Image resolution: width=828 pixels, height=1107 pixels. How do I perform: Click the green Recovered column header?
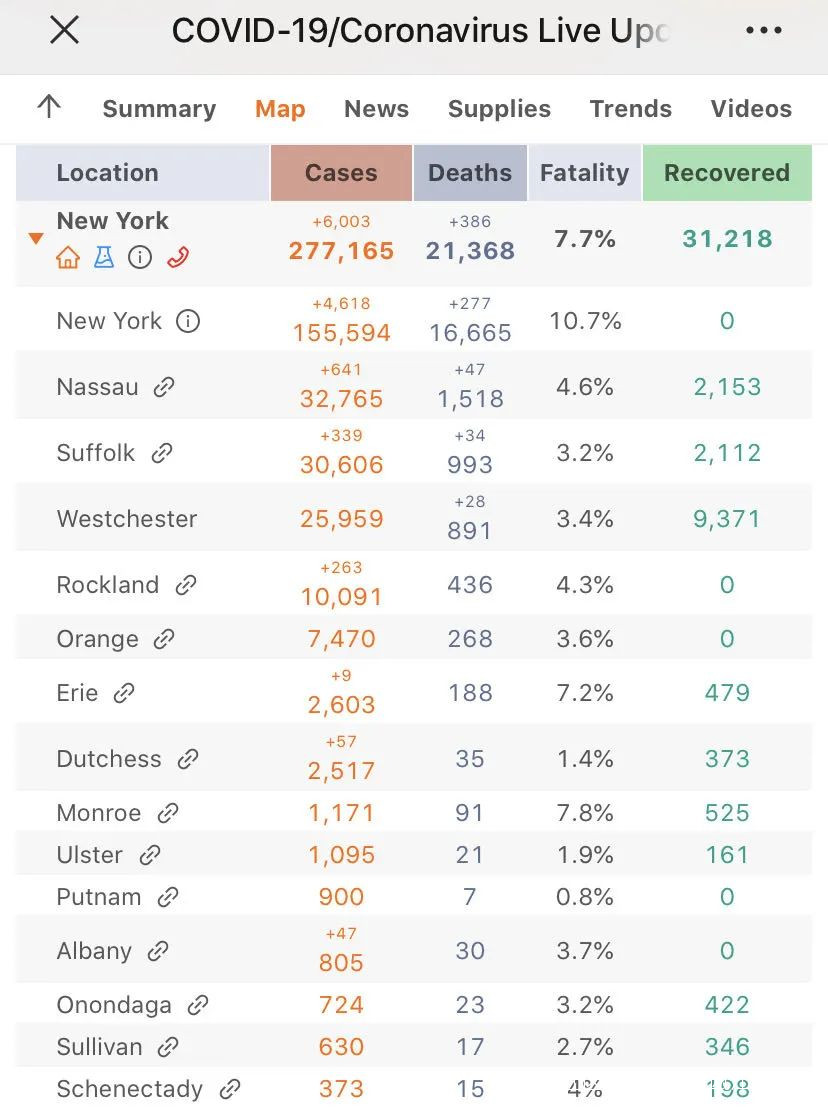[726, 173]
